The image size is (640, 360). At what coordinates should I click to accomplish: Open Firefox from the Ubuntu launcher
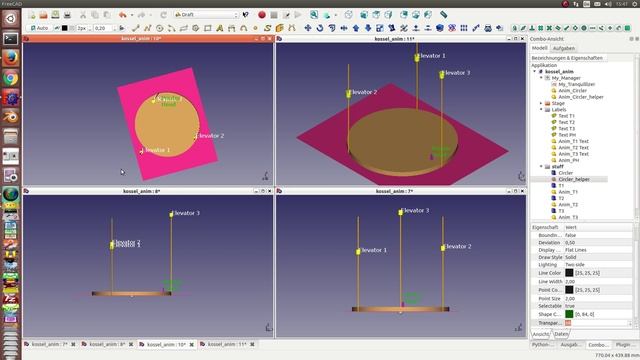pyautogui.click(x=11, y=58)
